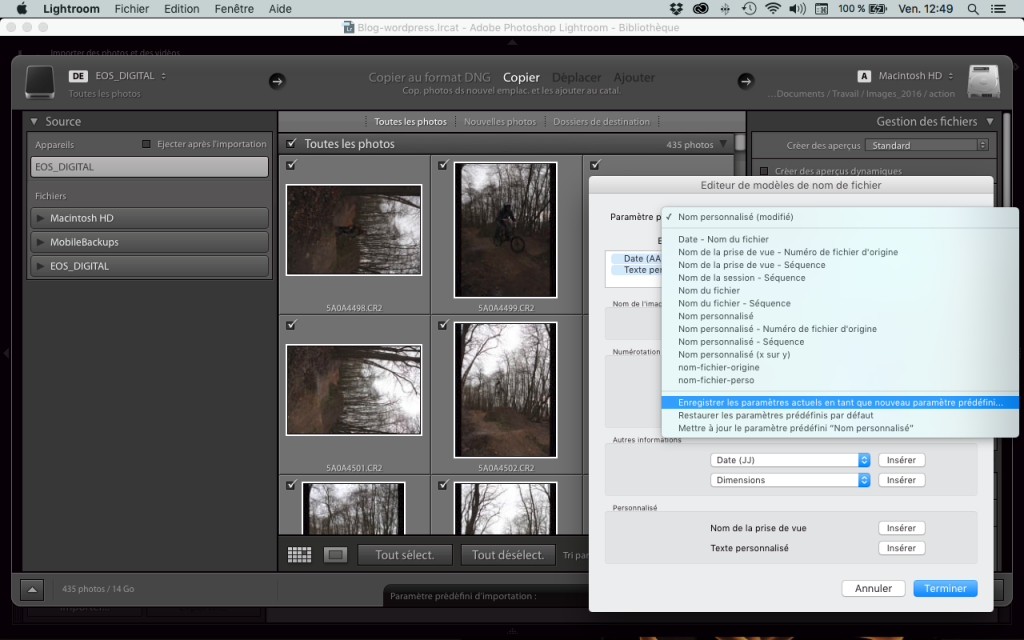Open the Créer des aperçus Standard dropdown

(927, 145)
